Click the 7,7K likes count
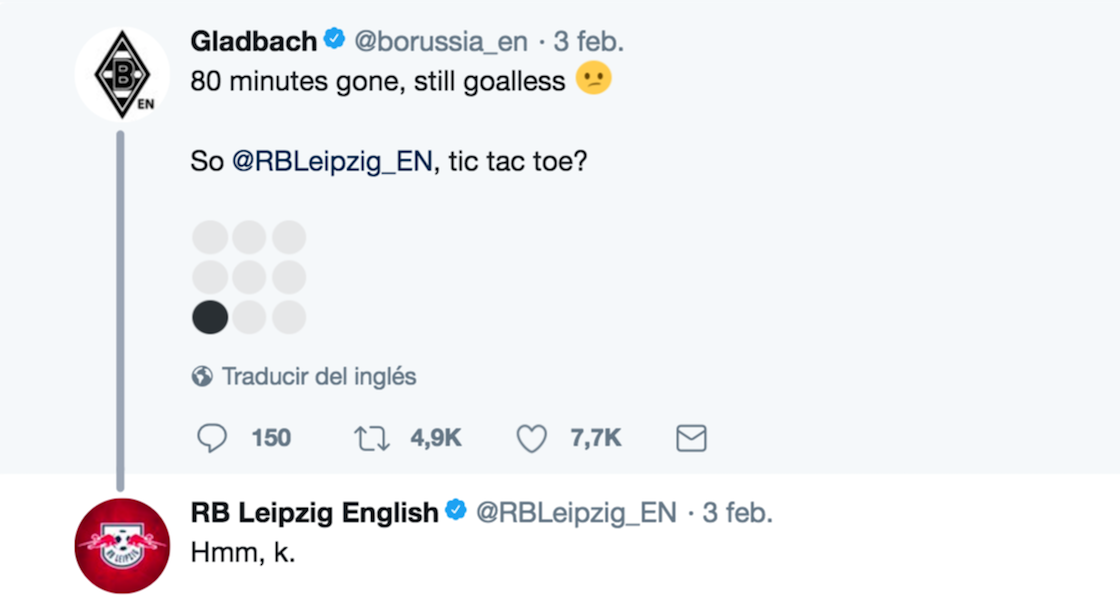This screenshot has width=1120, height=600. tap(596, 438)
